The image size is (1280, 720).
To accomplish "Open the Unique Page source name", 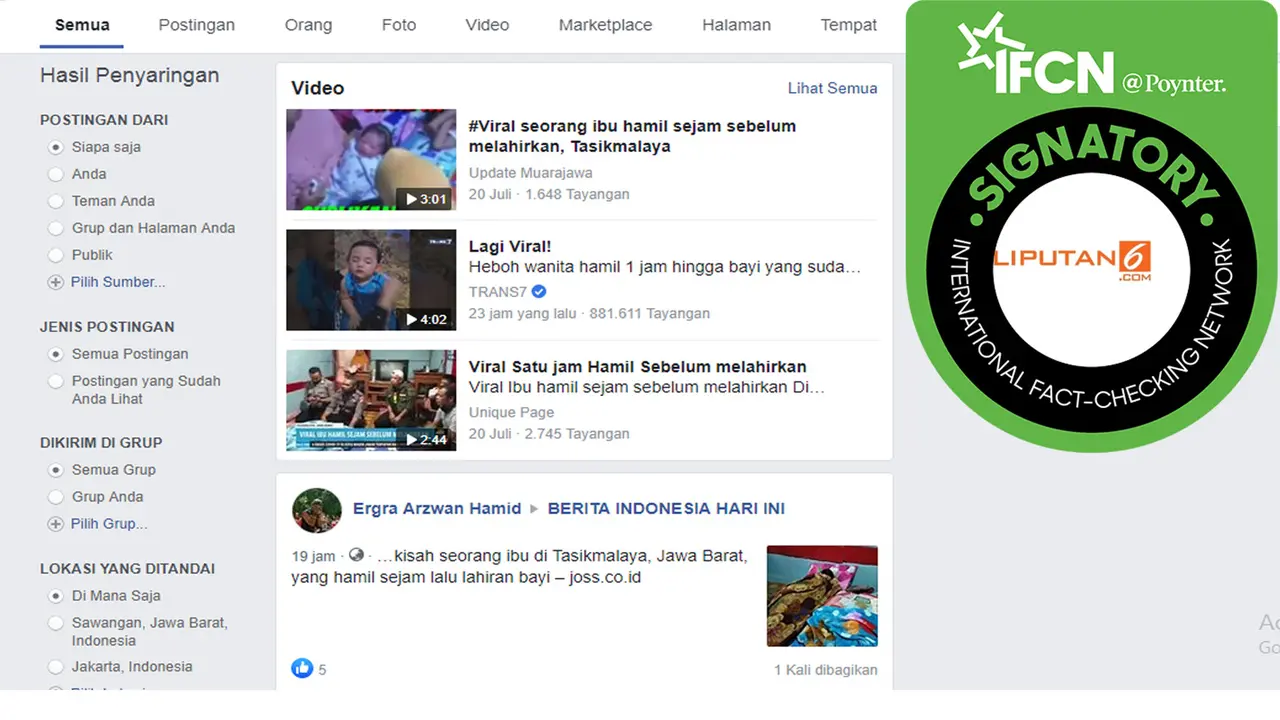I will [511, 412].
